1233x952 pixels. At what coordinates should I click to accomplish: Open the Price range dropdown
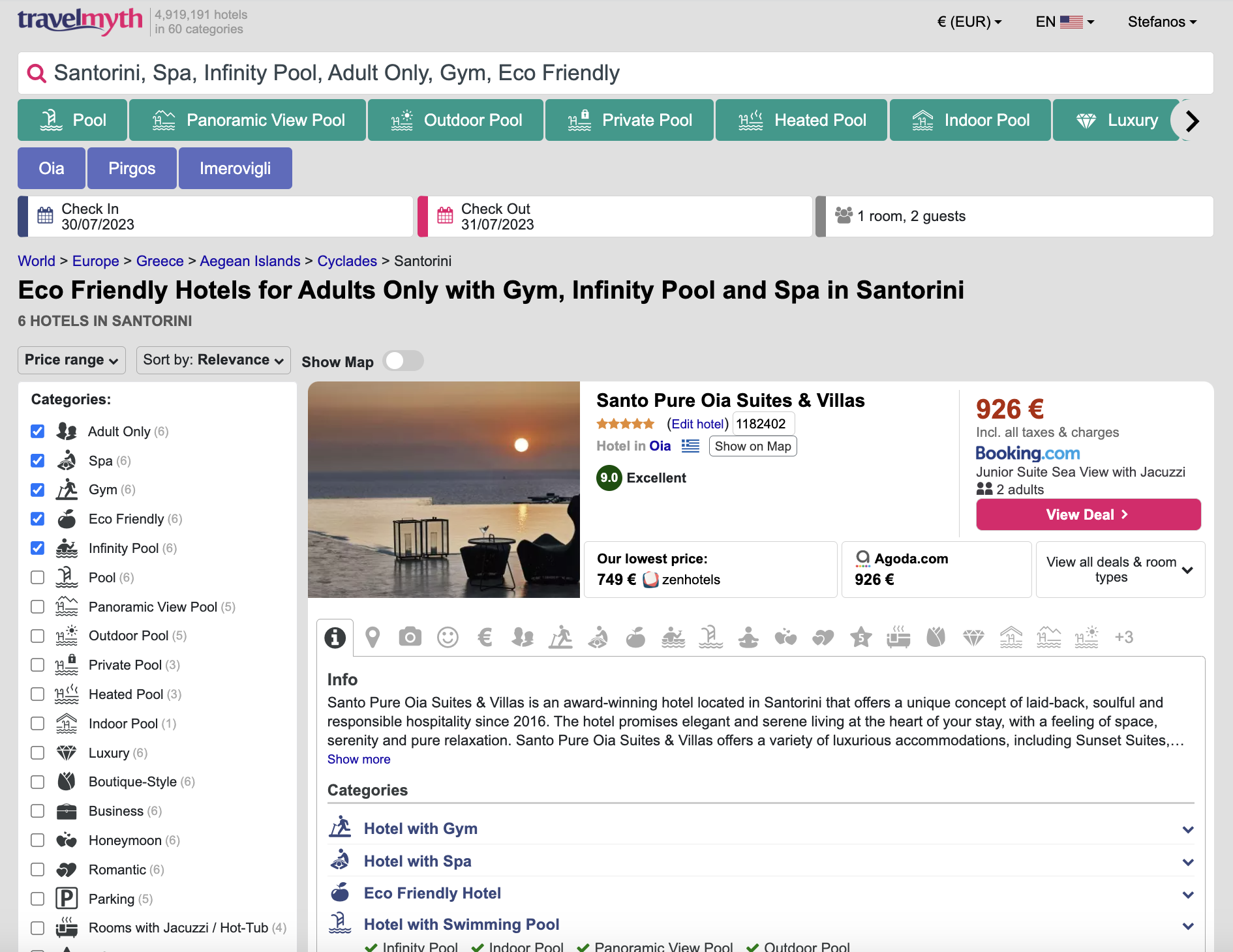72,360
